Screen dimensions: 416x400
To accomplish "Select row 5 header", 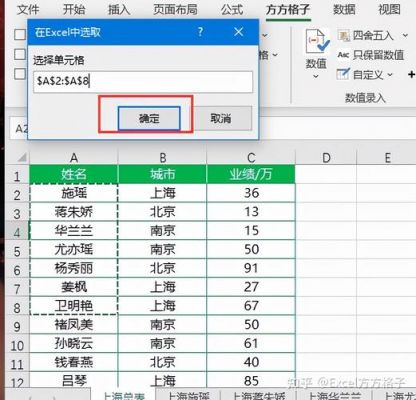I will pyautogui.click(x=17, y=251).
